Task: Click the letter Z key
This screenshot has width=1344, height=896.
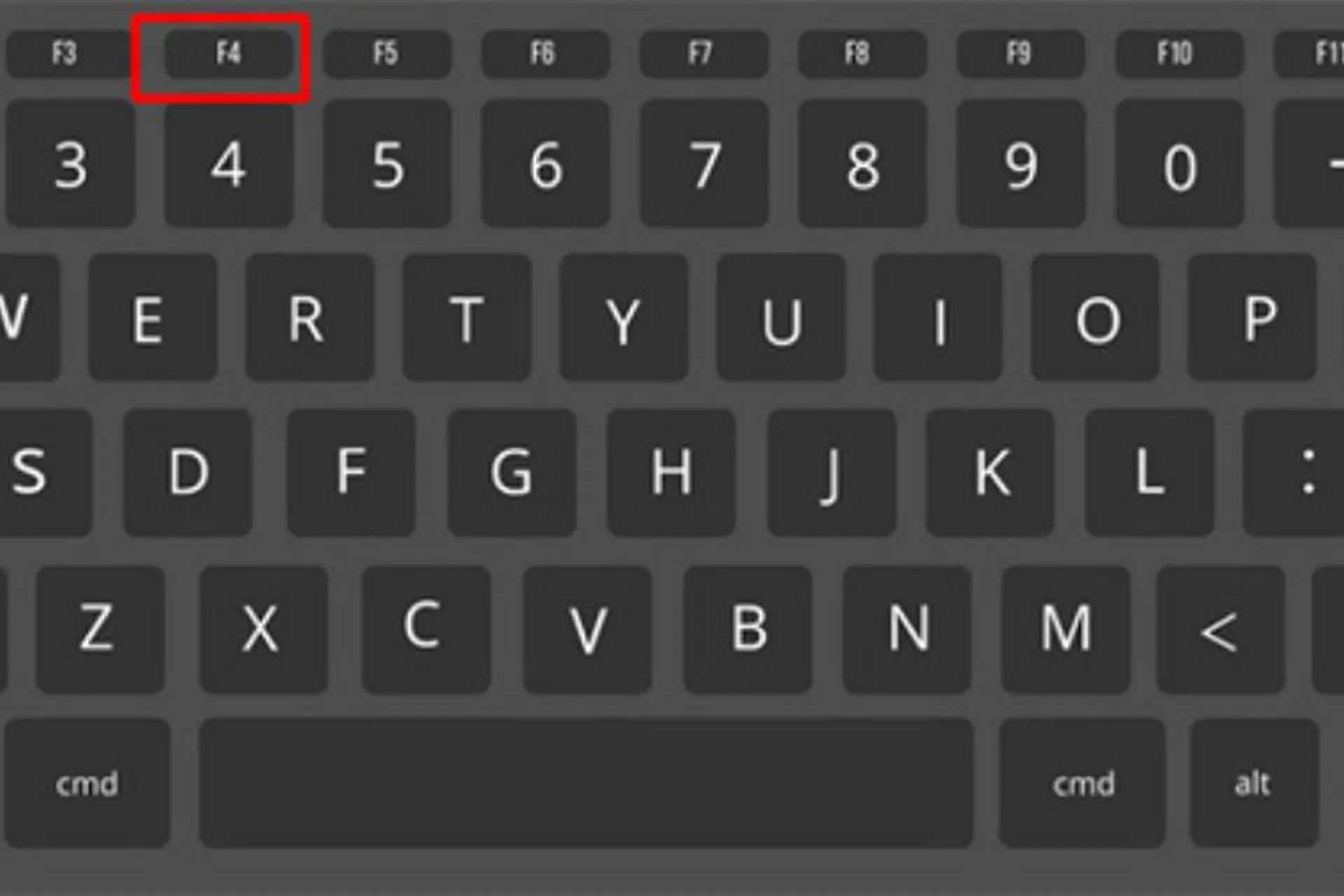Action: pyautogui.click(x=100, y=630)
